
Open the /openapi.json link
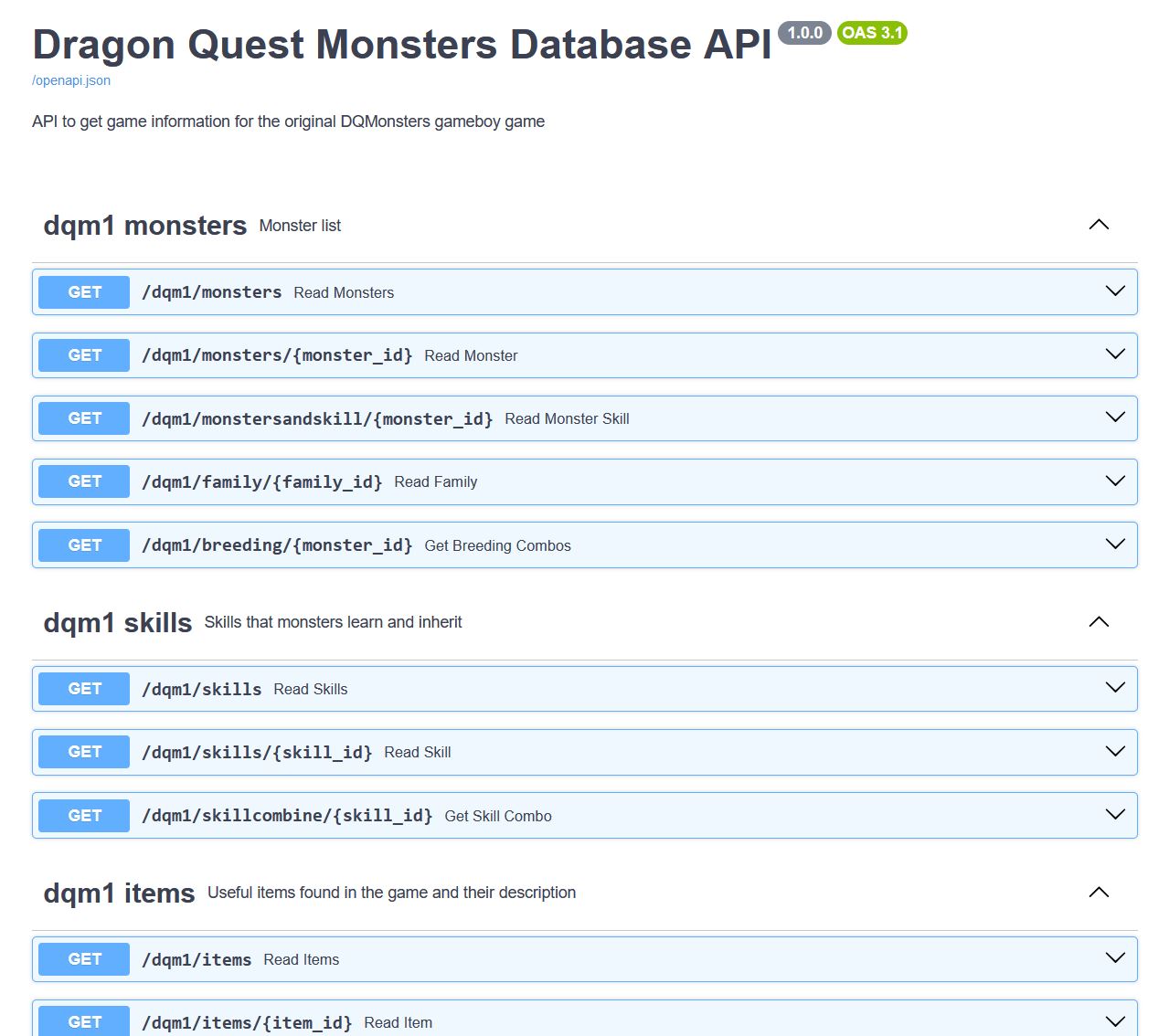pos(71,80)
